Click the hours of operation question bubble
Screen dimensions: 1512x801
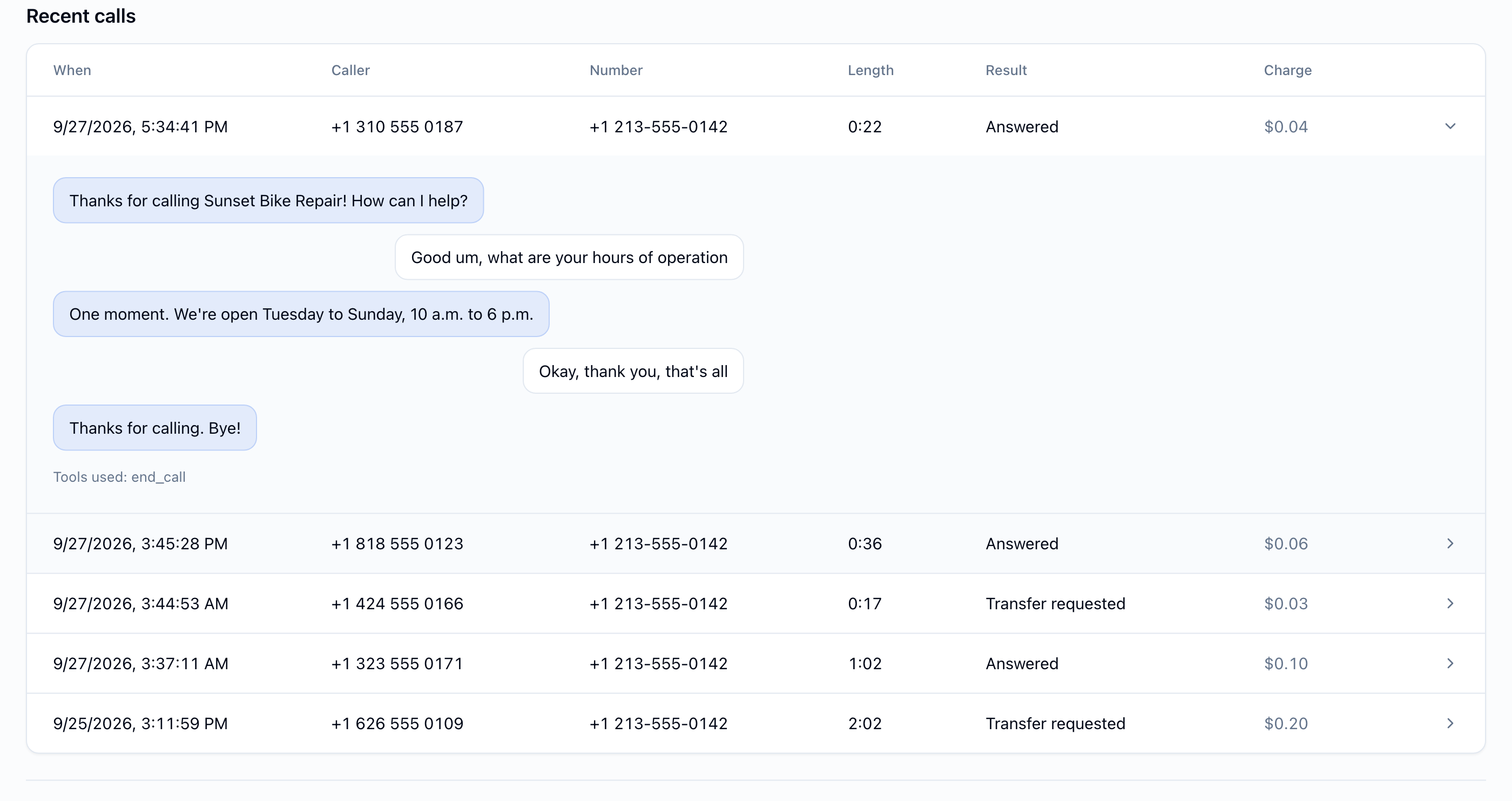click(x=569, y=257)
